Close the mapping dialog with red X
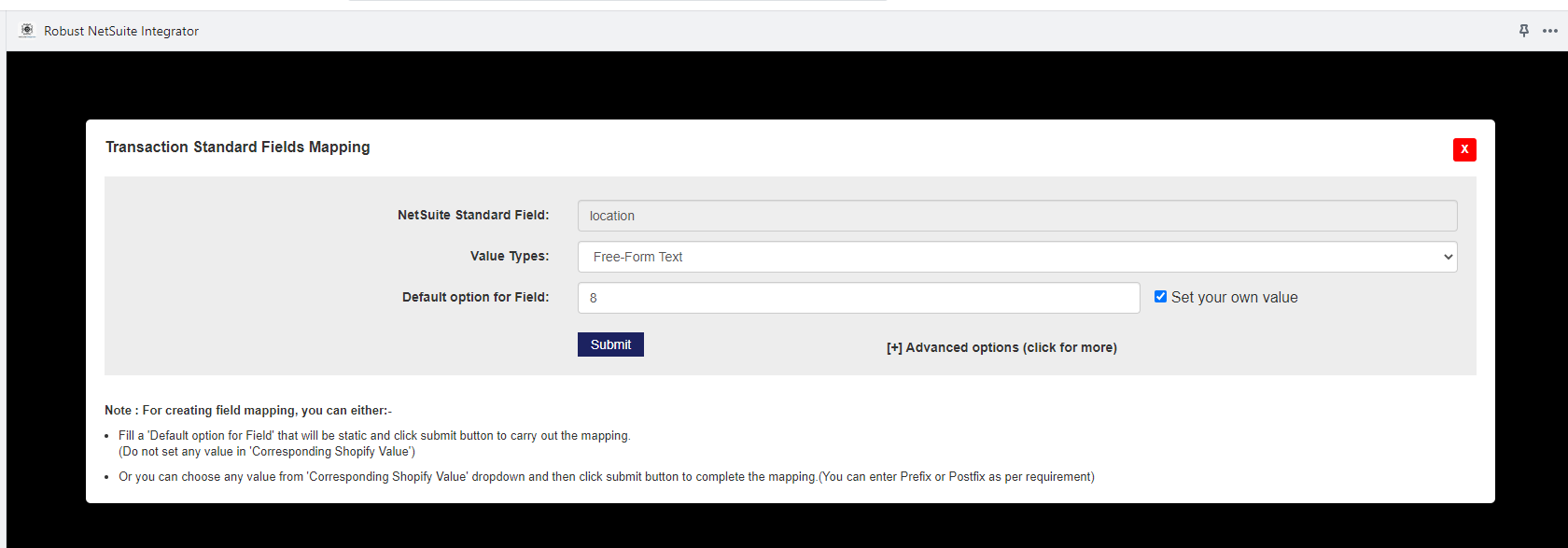1568x548 pixels. 1464,149
